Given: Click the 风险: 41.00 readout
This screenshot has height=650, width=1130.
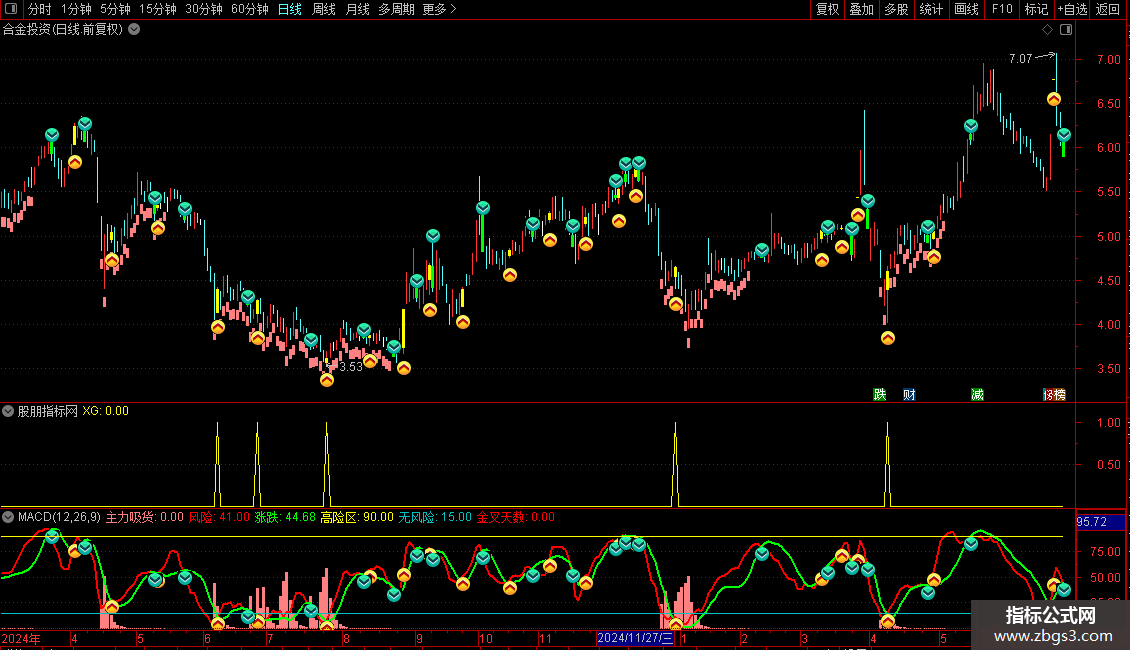Looking at the screenshot, I should click(x=219, y=517).
